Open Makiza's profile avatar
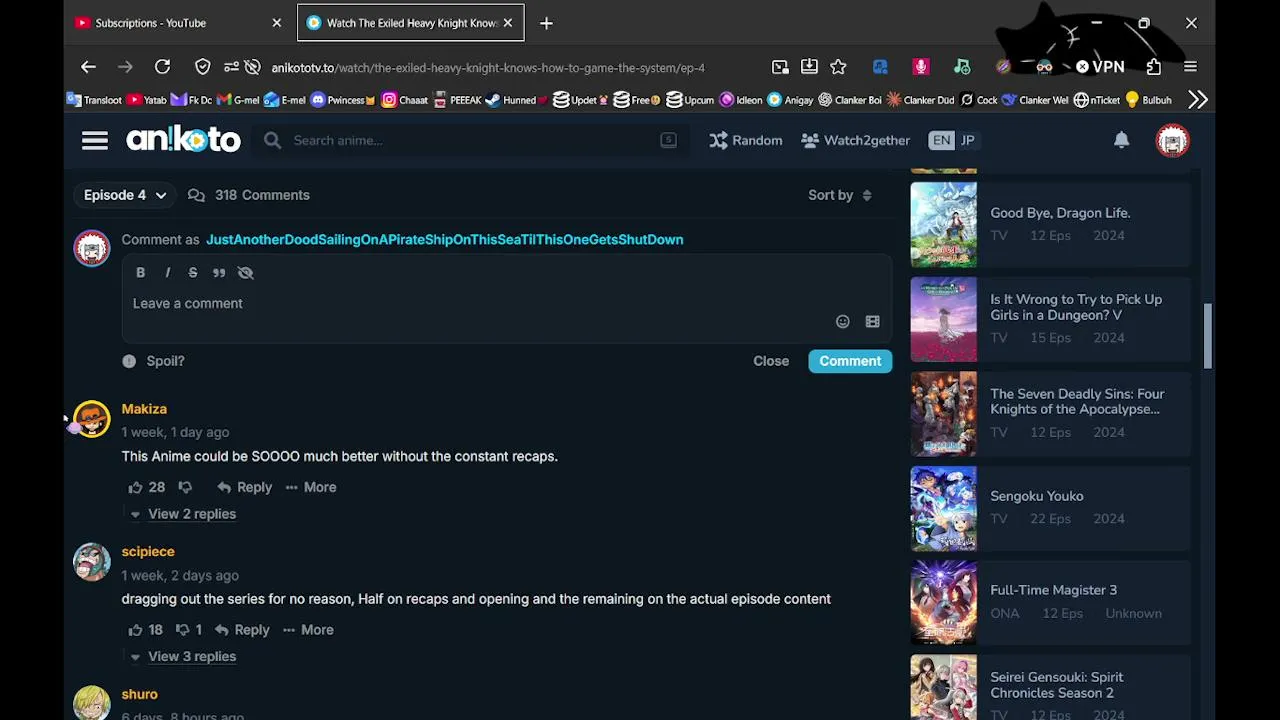This screenshot has height=720, width=1280. pos(91,419)
